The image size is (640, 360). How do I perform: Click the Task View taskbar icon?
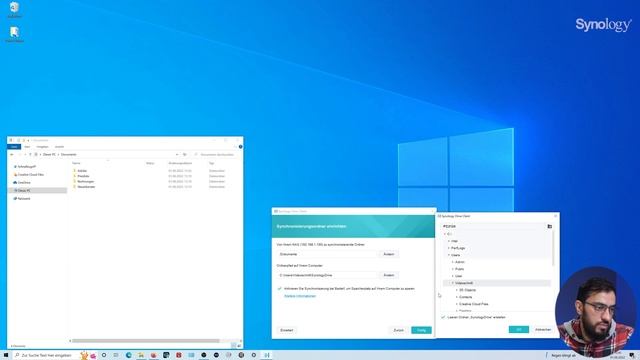(x=116, y=355)
